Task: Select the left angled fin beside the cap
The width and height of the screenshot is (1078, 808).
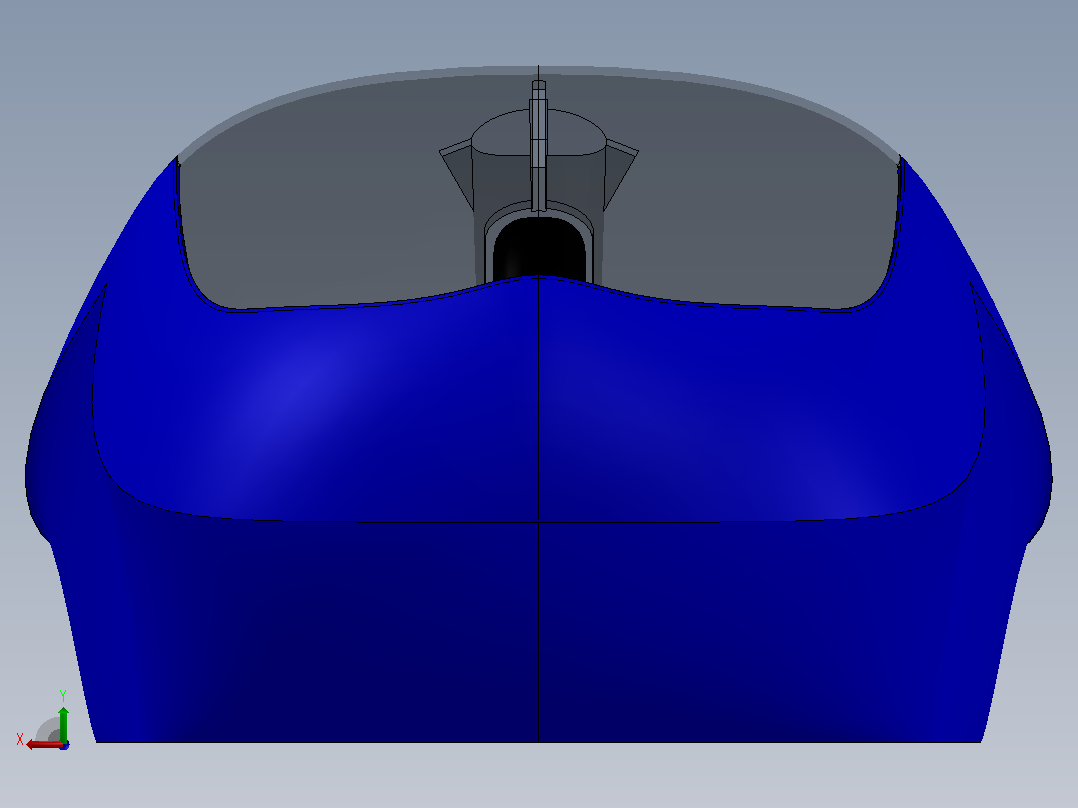Action: 457,171
